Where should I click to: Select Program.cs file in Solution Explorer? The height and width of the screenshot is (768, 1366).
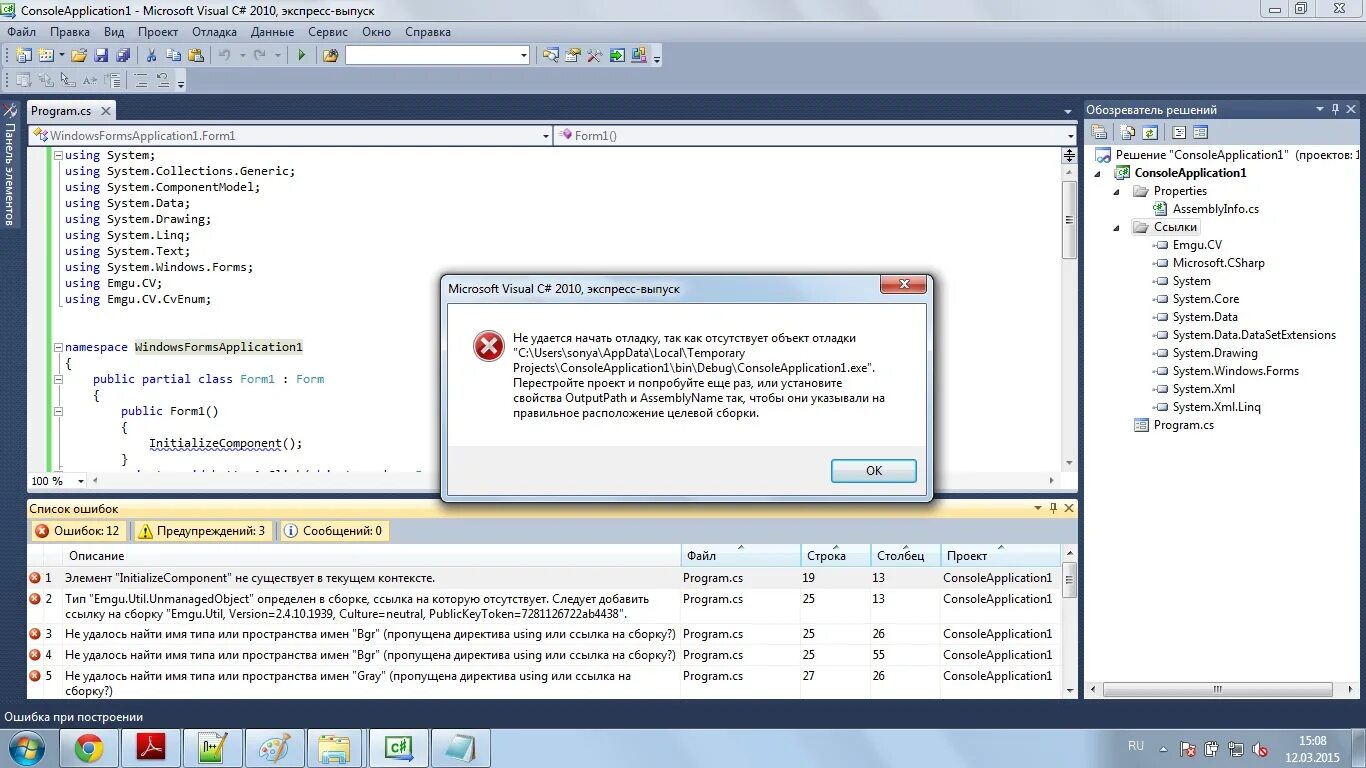pyautogui.click(x=1174, y=425)
